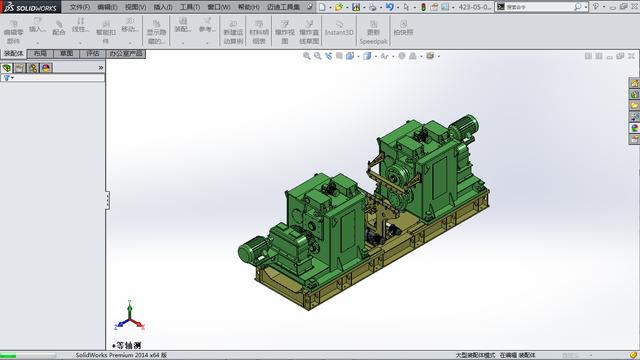The image size is (640, 360).
Task: Open View Palette icon in task pane
Action: (x=634, y=117)
